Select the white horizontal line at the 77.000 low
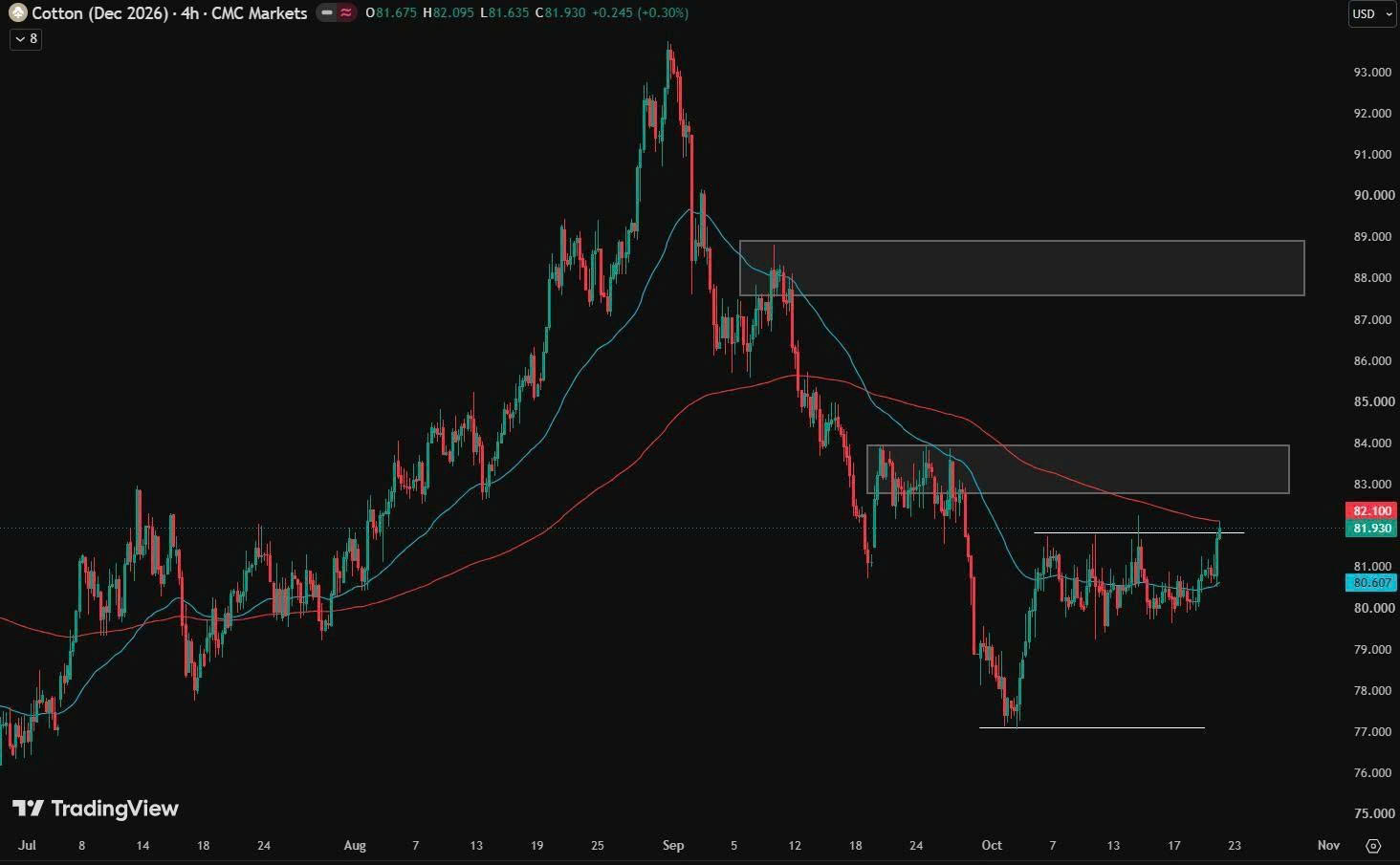 (x=1092, y=728)
